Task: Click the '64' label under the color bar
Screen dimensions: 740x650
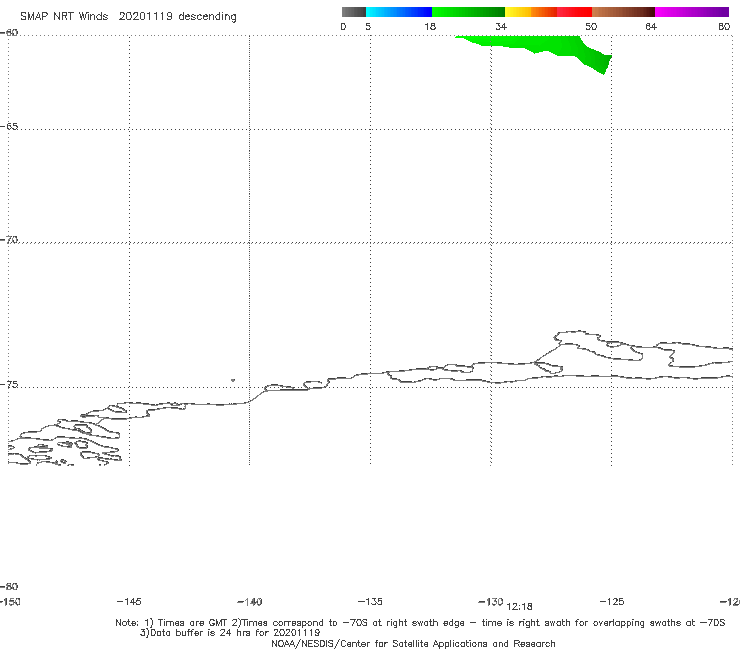Action: tap(651, 26)
